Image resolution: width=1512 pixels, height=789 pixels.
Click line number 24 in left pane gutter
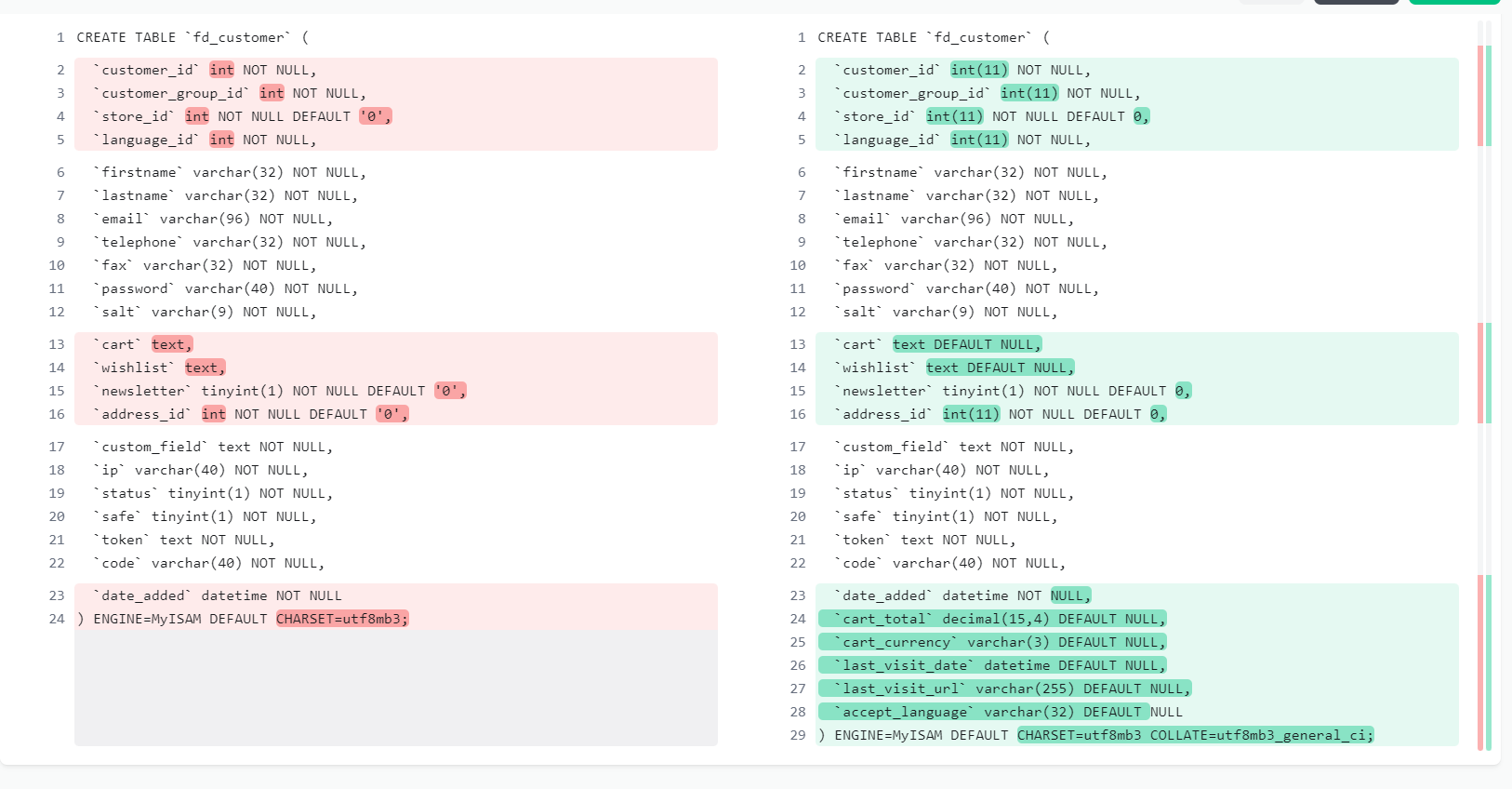click(57, 619)
